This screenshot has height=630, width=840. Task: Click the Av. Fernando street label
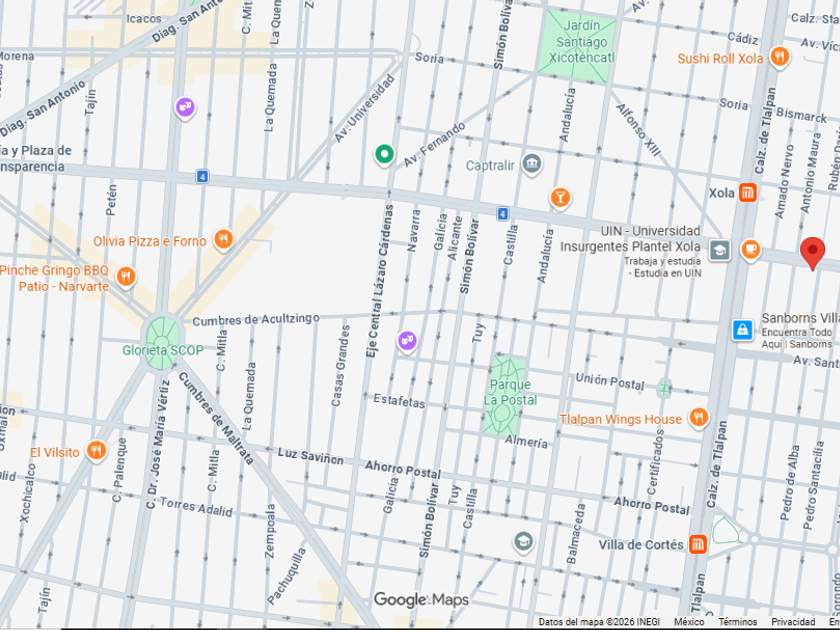click(434, 145)
